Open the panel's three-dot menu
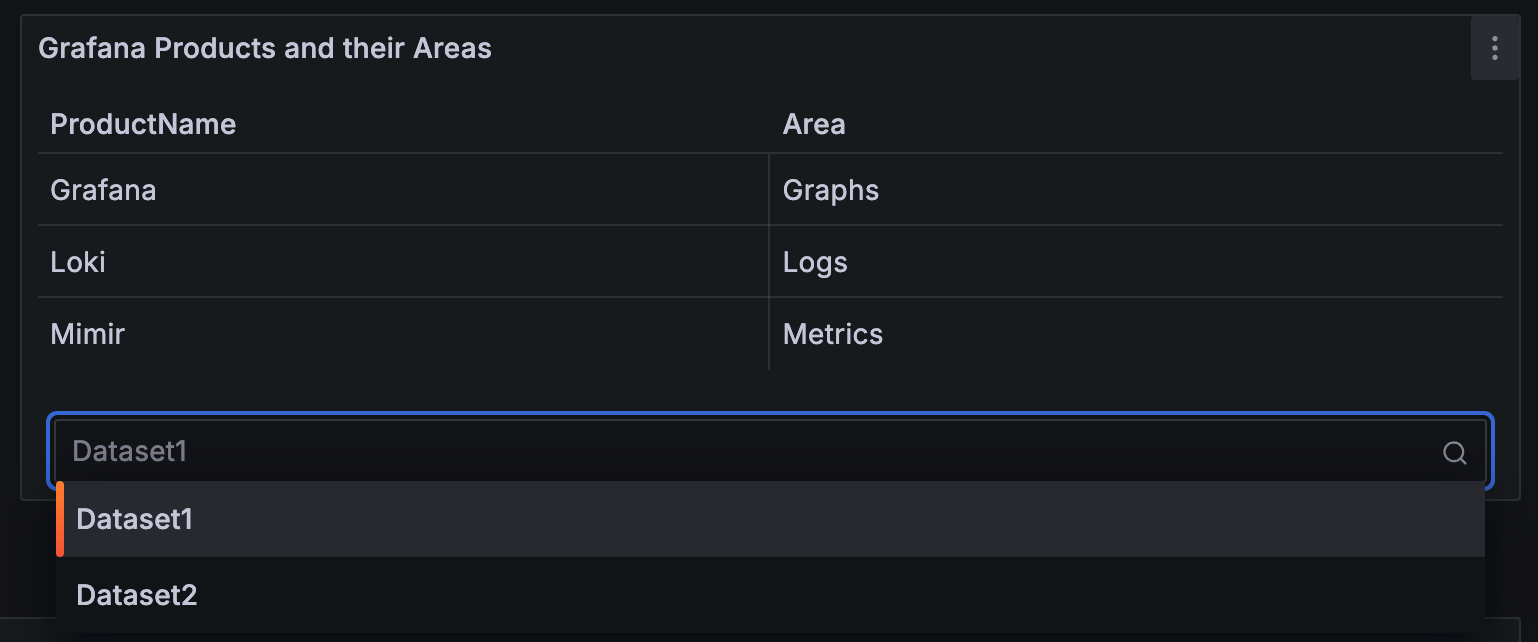1538x642 pixels. click(1494, 48)
